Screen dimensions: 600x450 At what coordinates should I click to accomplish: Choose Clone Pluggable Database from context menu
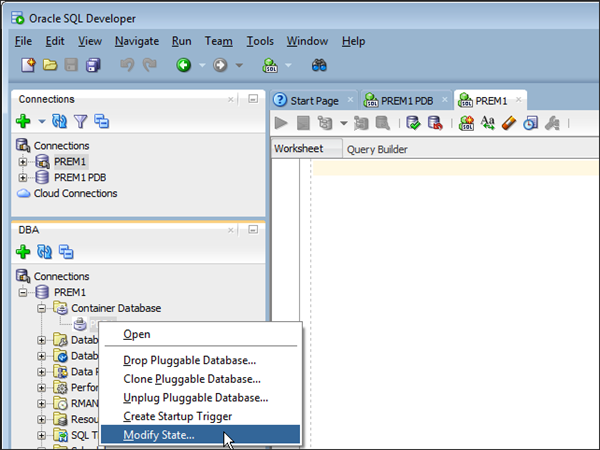[x=201, y=379]
